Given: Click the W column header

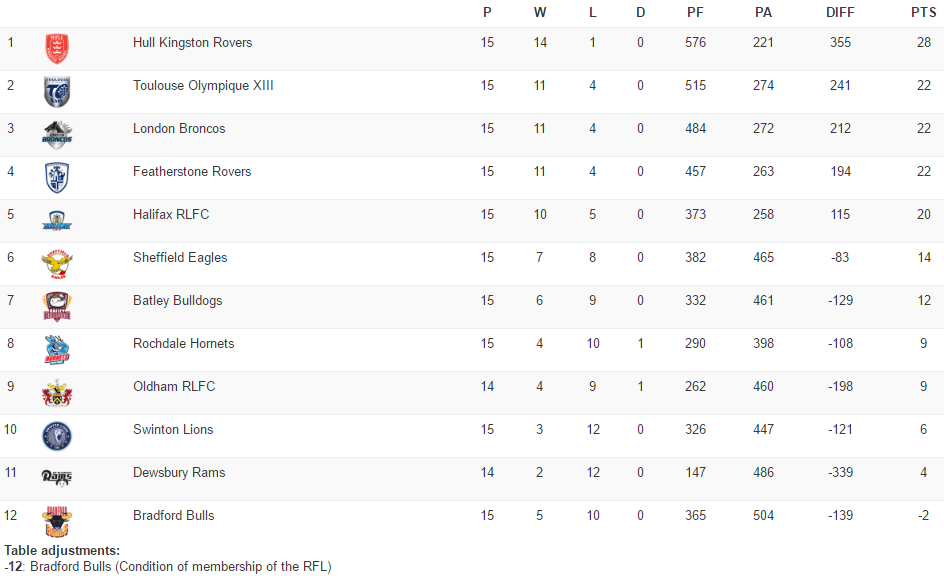Looking at the screenshot, I should [x=540, y=12].
